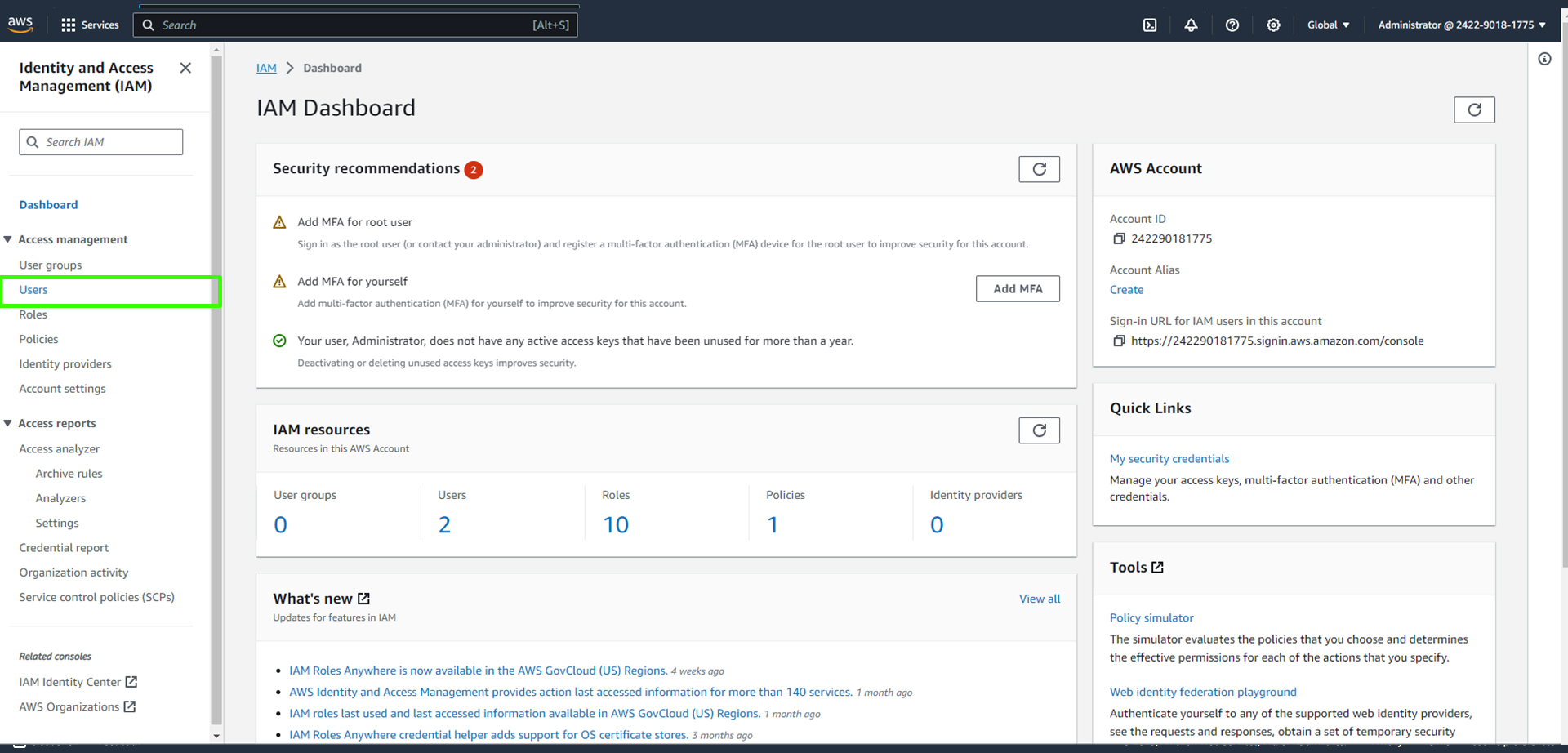Launch CloudShell terminal icon
Image resolution: width=1568 pixels, height=753 pixels.
1150,25
